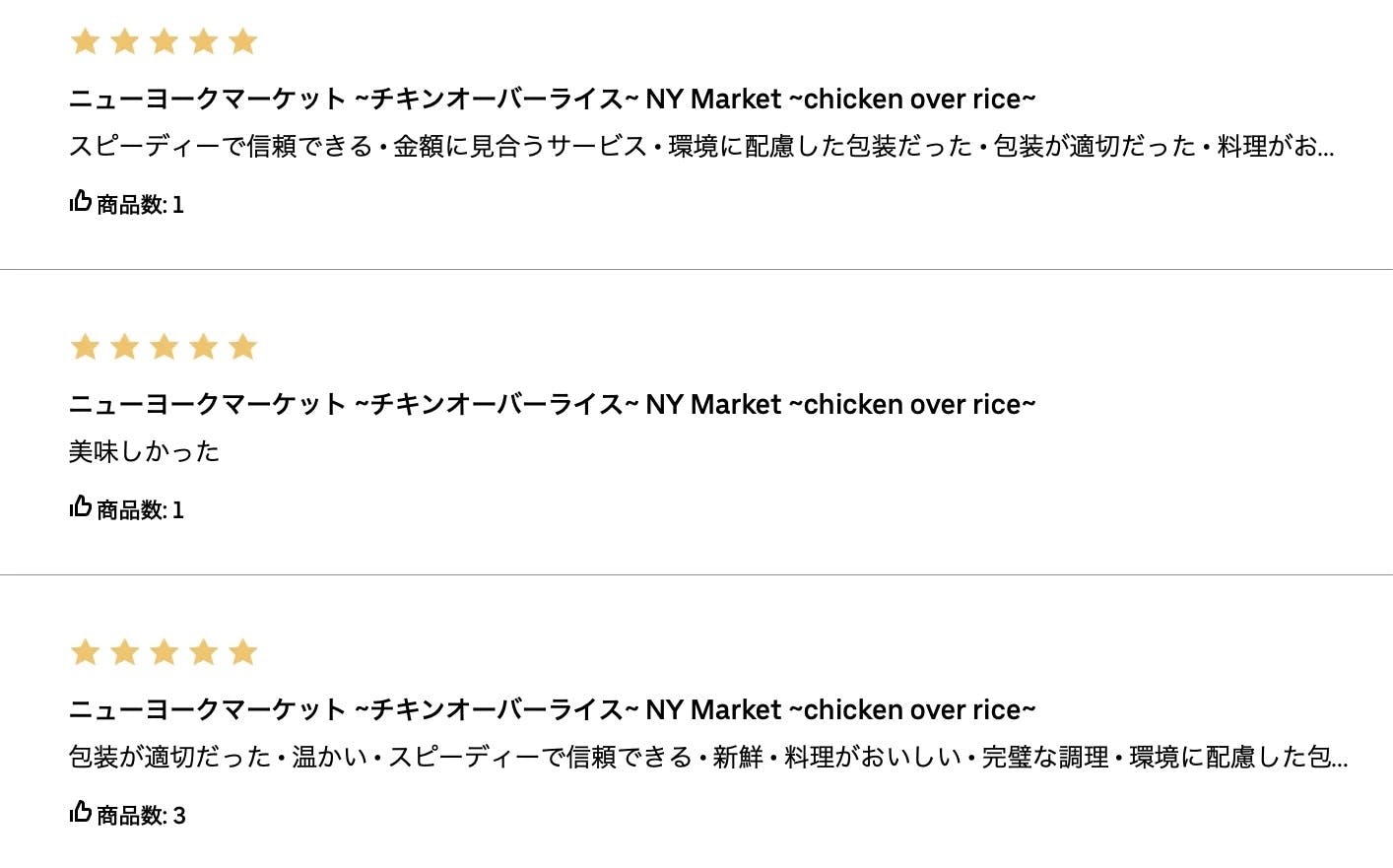This screenshot has height=868, width=1393.
Task: Click the "商品数: 3" item count label
Action: click(141, 816)
